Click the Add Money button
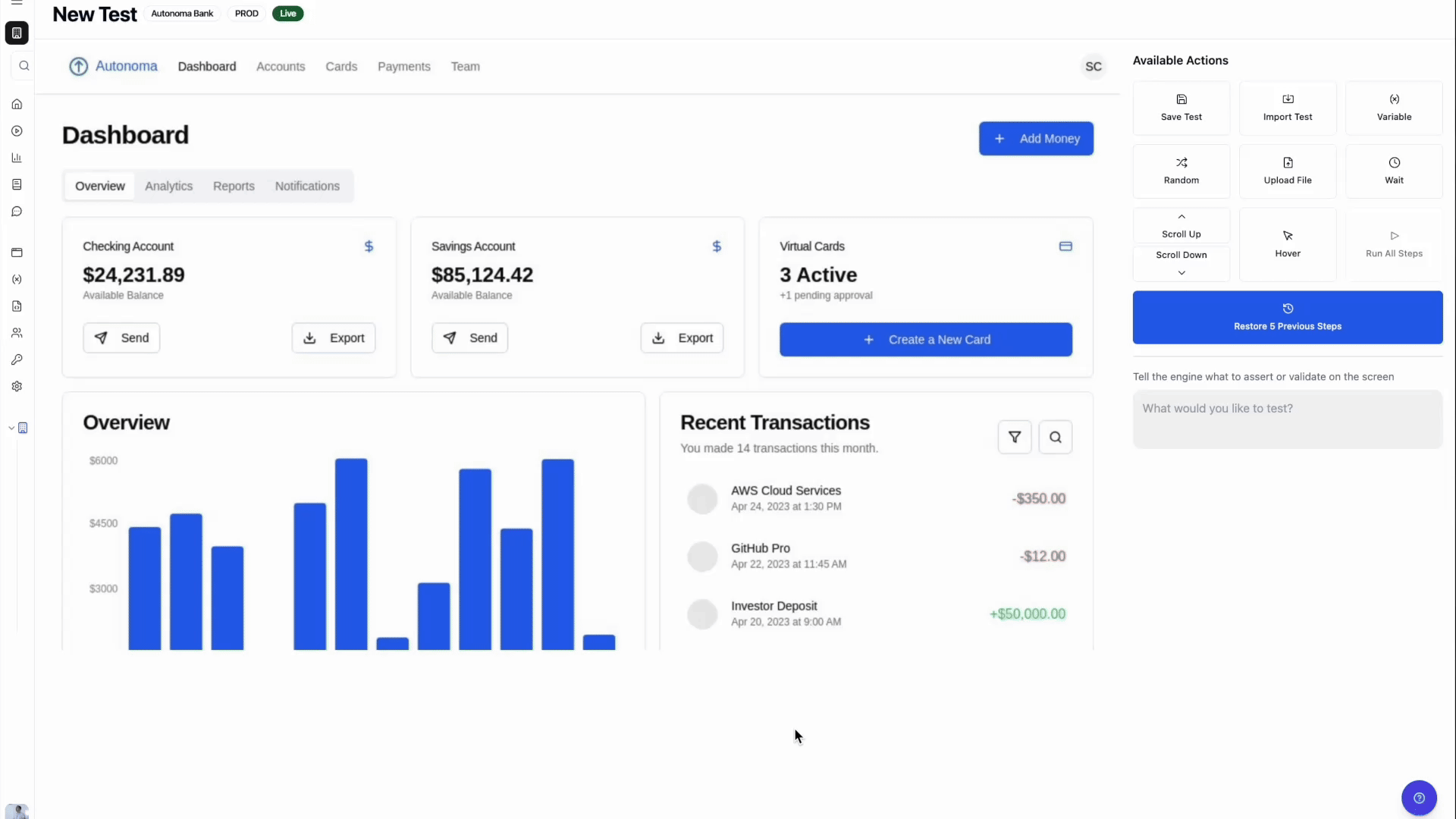1456x819 pixels. tap(1035, 139)
